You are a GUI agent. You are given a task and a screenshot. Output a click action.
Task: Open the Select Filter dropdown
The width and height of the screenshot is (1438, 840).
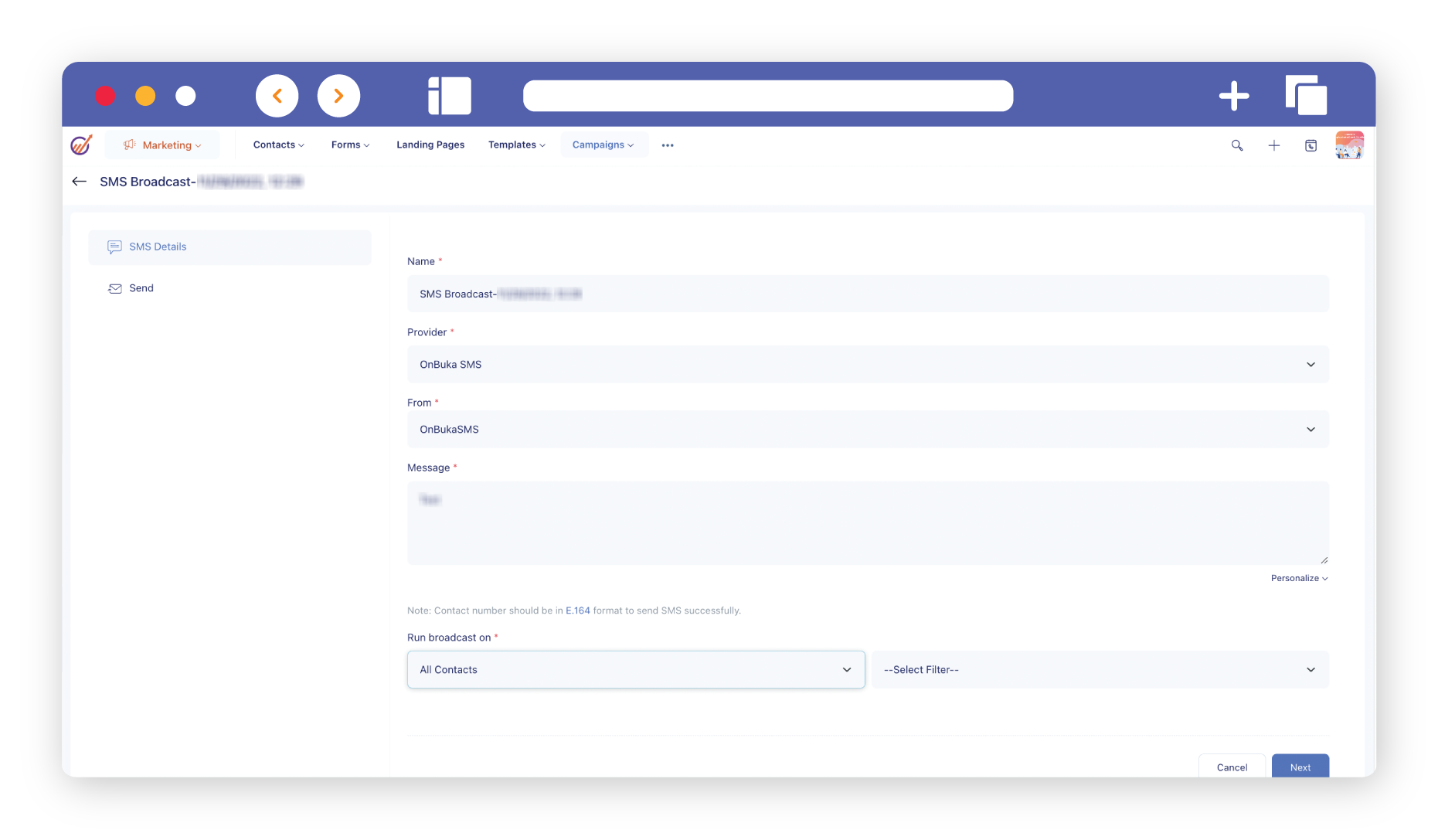pyautogui.click(x=1100, y=670)
